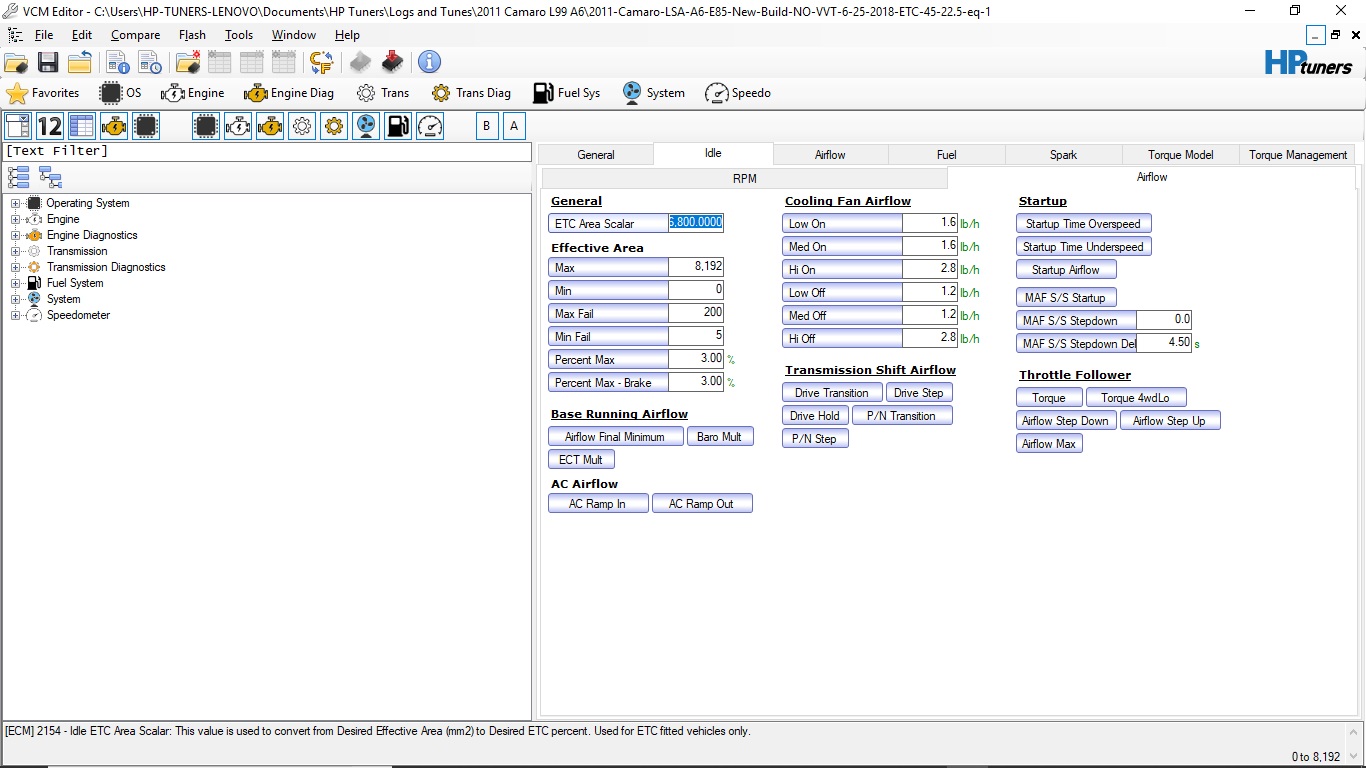Screen dimensions: 1366x768
Task: Switch to the Spark tab
Action: pyautogui.click(x=1063, y=155)
